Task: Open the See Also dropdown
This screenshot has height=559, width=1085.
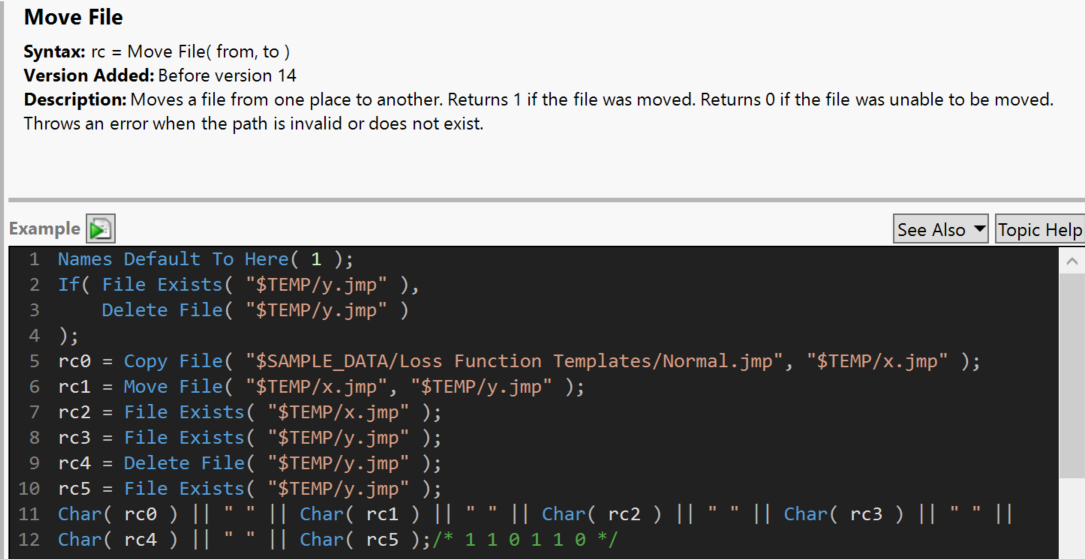Action: tap(941, 229)
